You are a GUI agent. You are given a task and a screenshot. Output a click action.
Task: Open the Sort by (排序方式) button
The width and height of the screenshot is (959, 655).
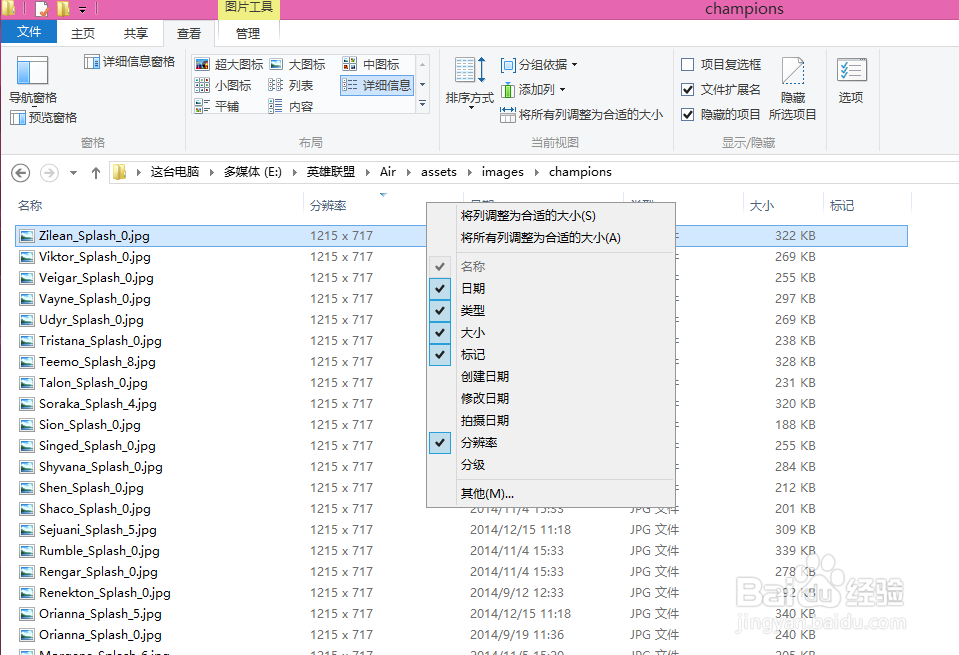click(x=470, y=83)
